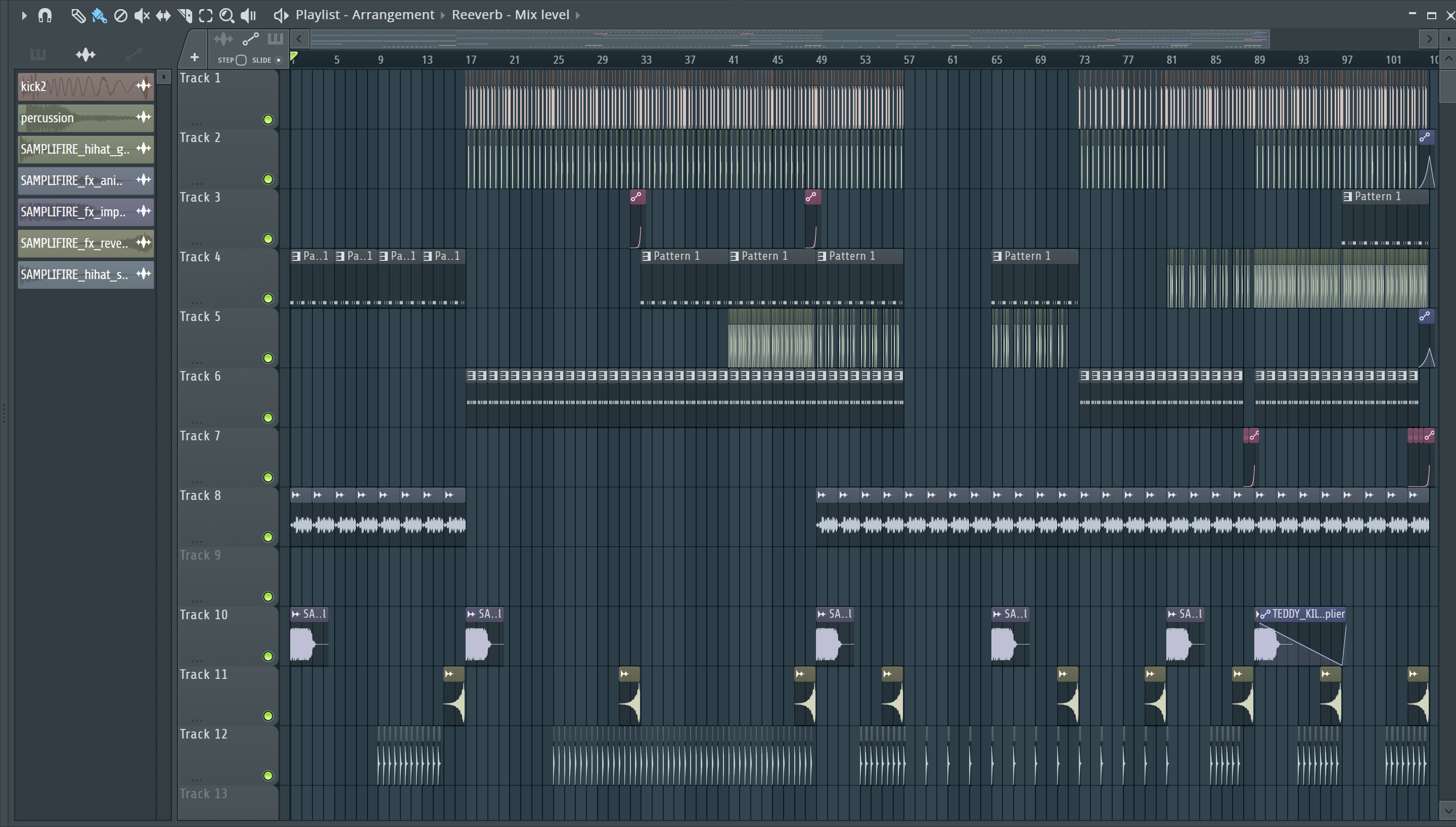
Task: Show audio clips tab in the picker panel
Action: [86, 55]
